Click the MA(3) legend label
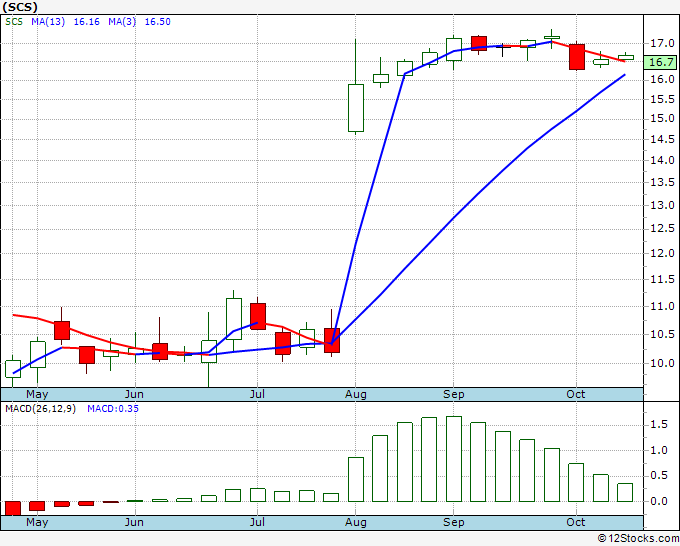This screenshot has width=680, height=546. [x=122, y=22]
